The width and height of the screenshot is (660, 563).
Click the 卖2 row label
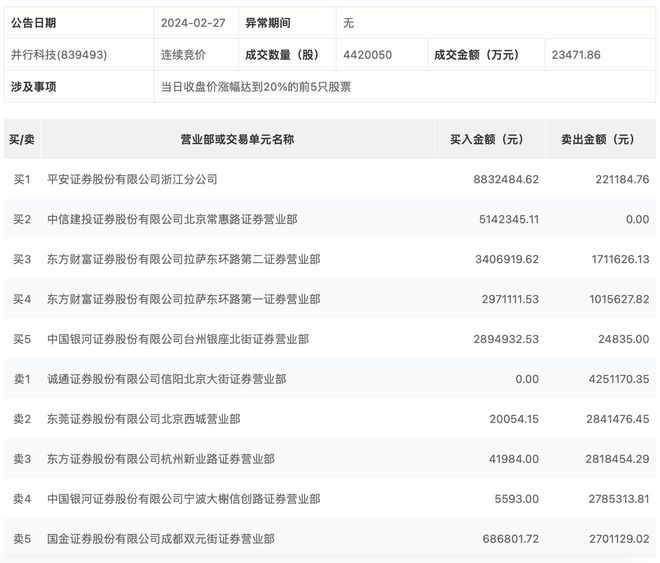point(22,419)
